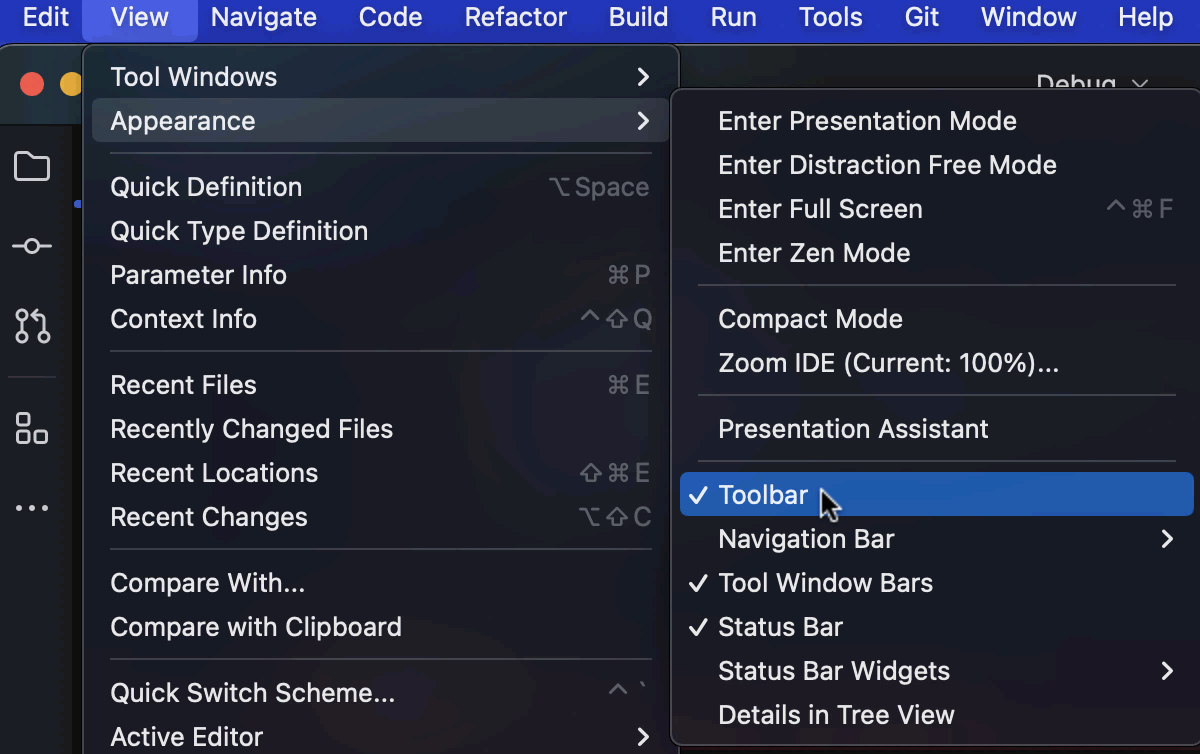1200x754 pixels.
Task: Open the Refactor menu in menu bar
Action: [x=516, y=17]
